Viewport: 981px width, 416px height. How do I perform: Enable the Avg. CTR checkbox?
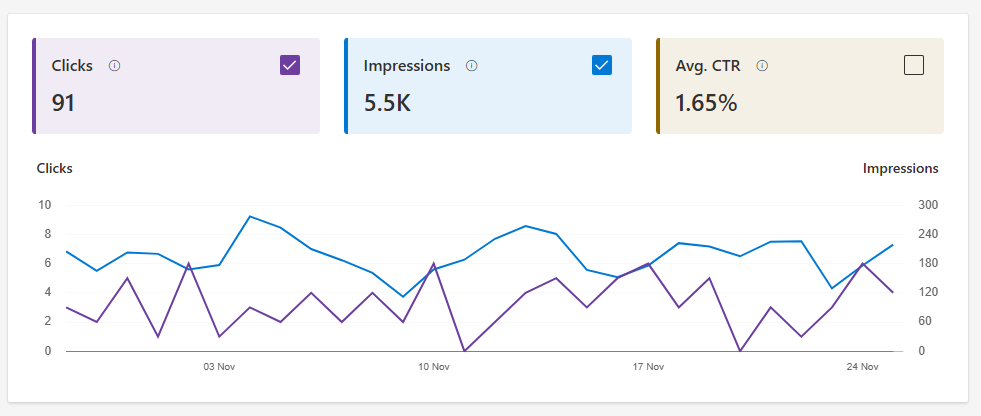point(914,65)
